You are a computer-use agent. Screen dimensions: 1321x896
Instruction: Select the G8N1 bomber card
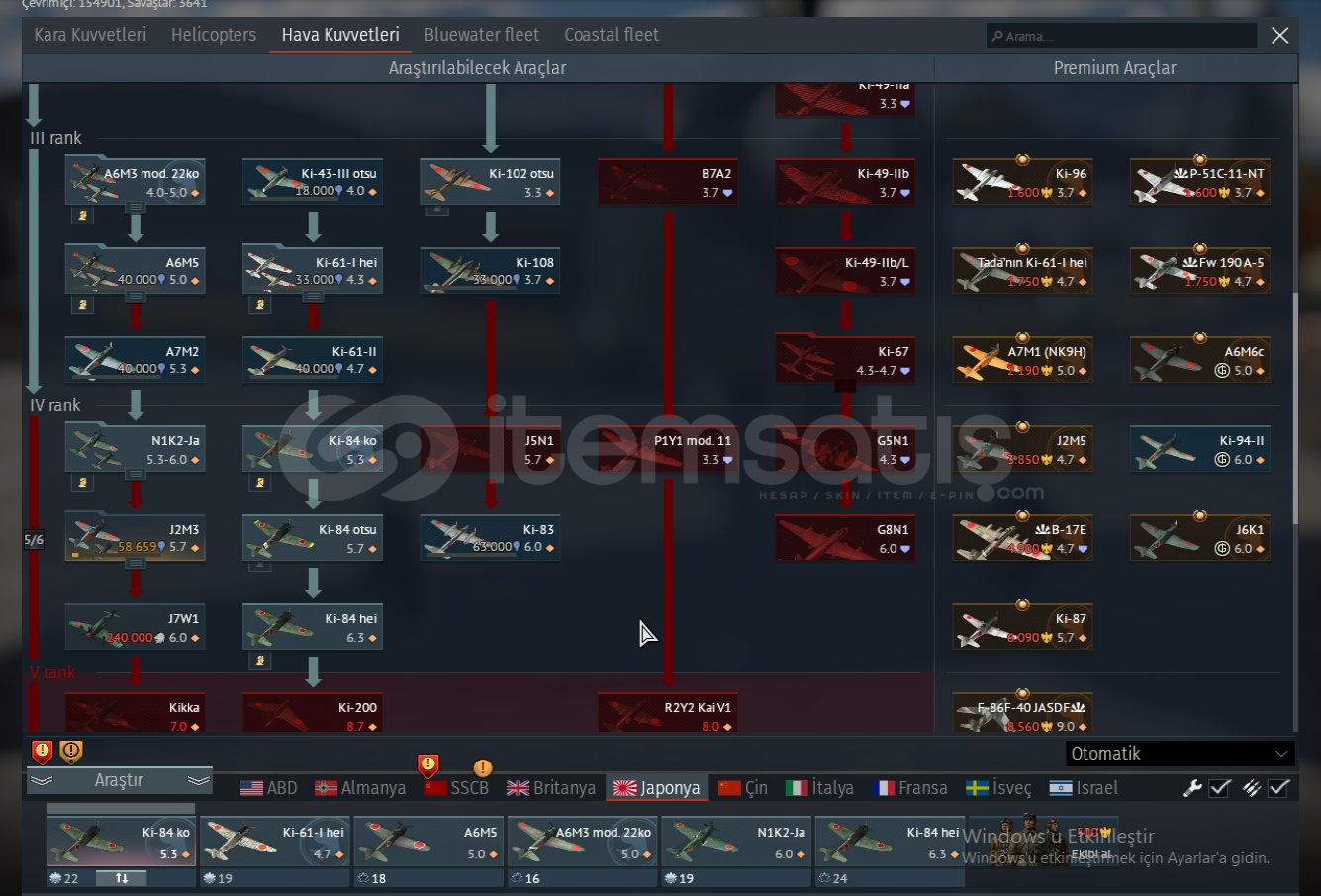[845, 538]
